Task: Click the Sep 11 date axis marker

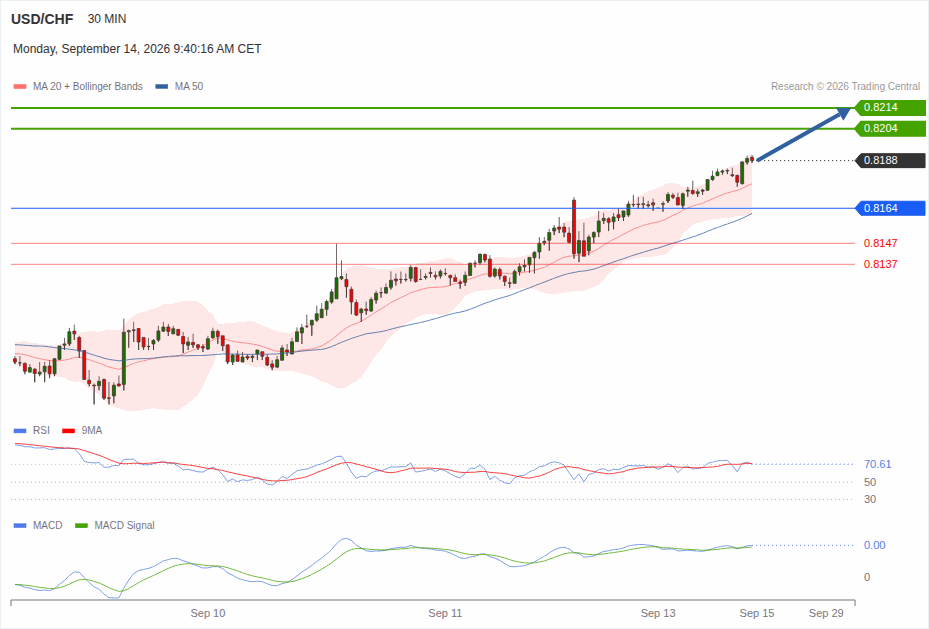Action: [x=445, y=614]
